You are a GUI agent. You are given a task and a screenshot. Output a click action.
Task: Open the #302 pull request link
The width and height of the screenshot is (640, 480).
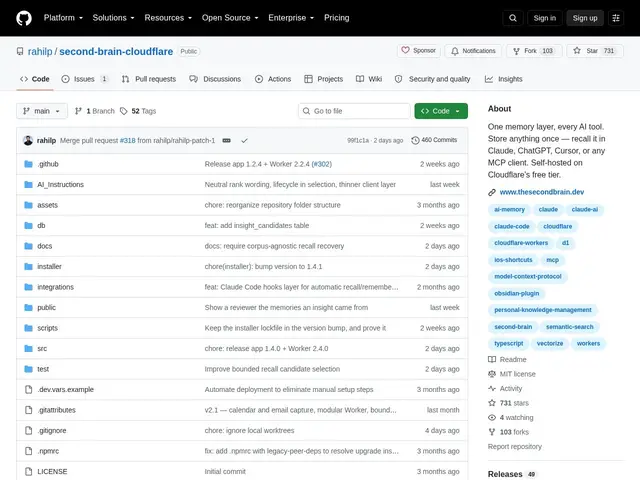(322, 164)
